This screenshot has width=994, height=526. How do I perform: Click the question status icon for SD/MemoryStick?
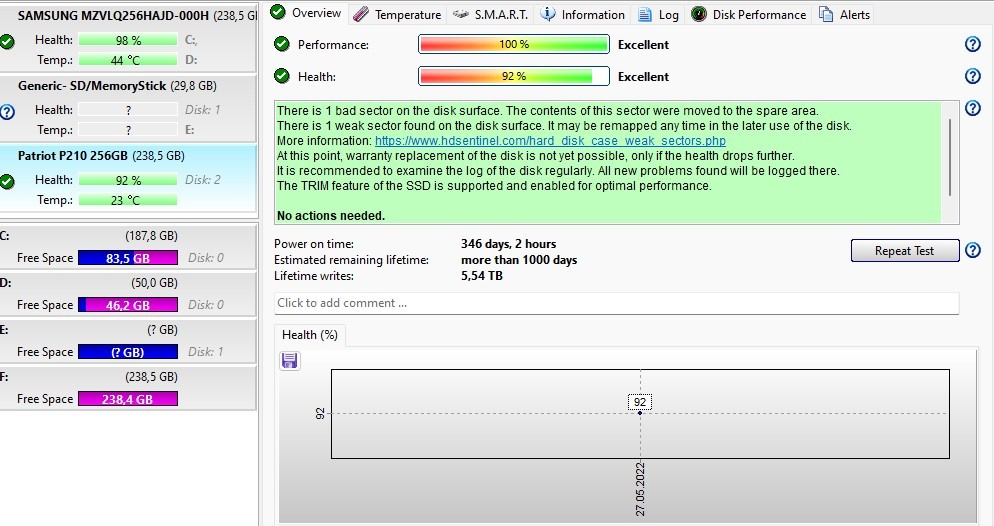tap(7, 112)
